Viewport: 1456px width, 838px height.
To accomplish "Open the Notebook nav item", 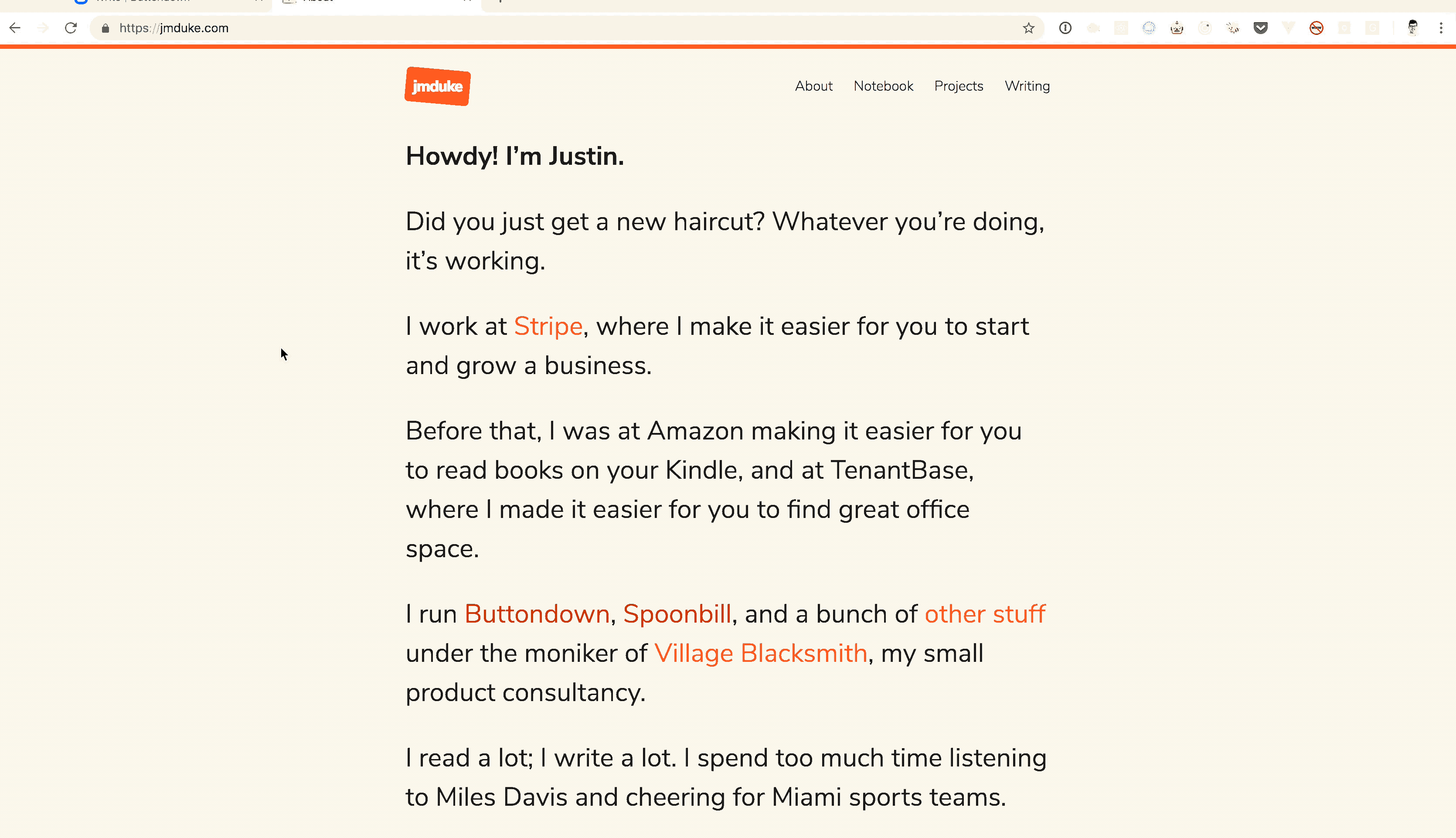I will pos(883,86).
